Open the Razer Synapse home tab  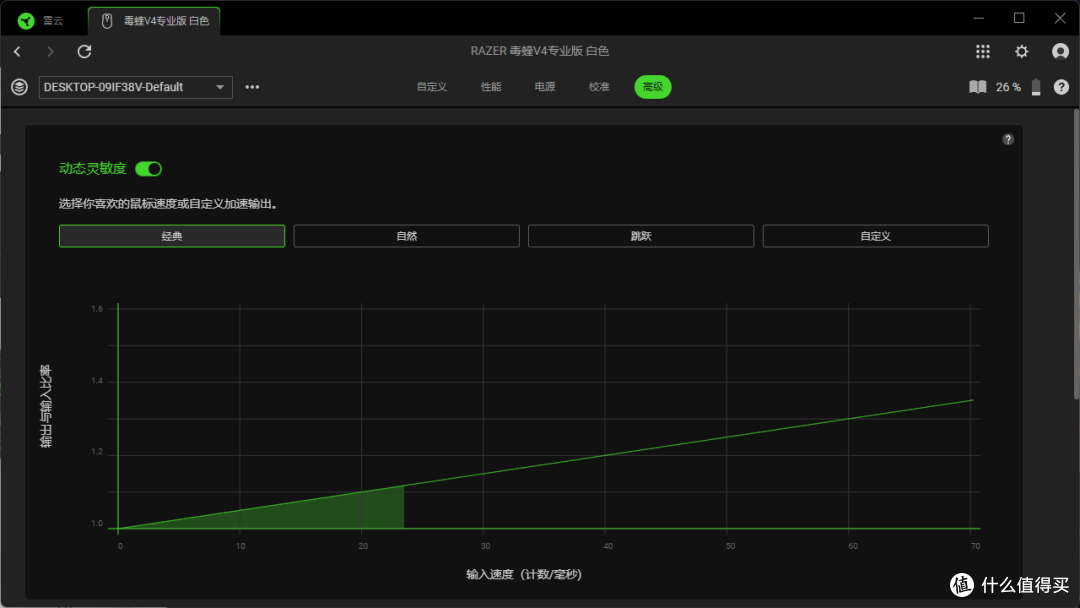[41, 21]
